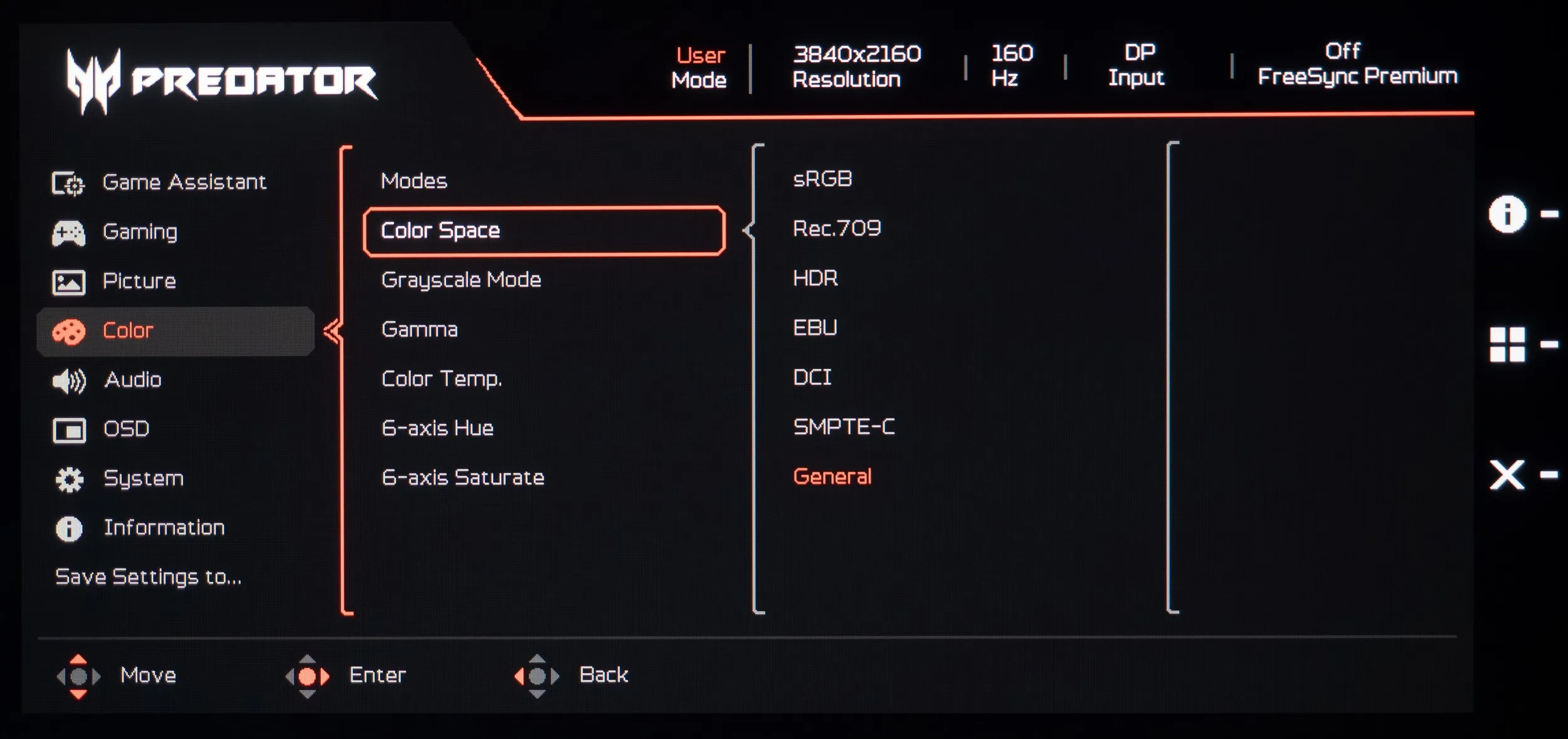1568x739 pixels.
Task: Open the Audio speaker icon
Action: point(69,380)
